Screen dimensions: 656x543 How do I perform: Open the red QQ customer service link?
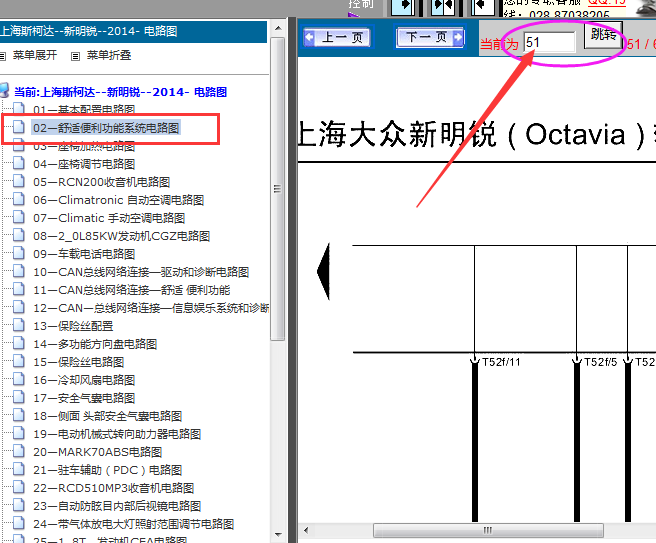(x=607, y=3)
